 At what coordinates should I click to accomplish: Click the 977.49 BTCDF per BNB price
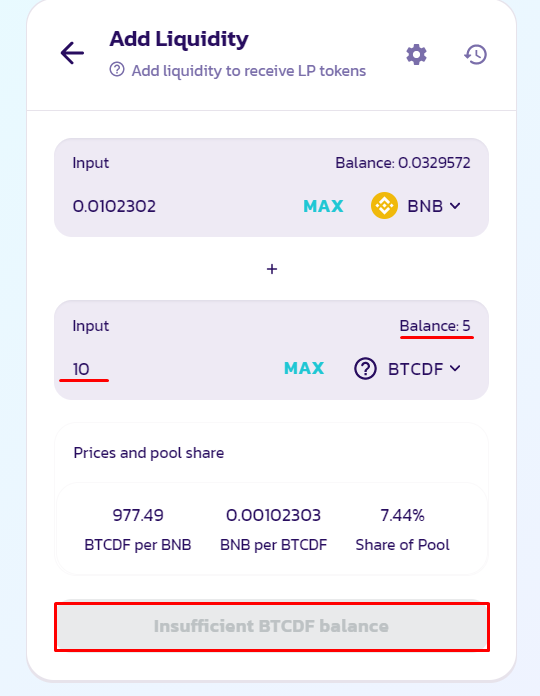[x=138, y=515]
